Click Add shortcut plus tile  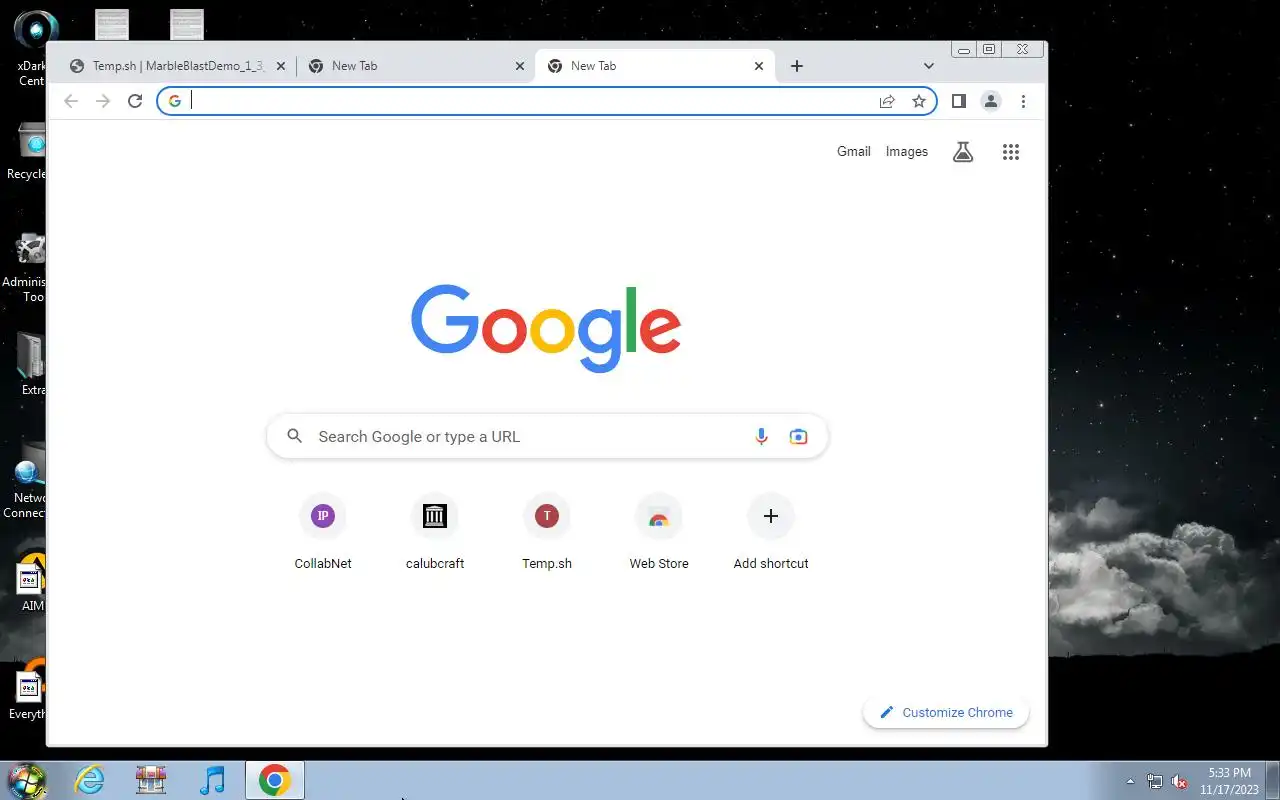tap(771, 532)
